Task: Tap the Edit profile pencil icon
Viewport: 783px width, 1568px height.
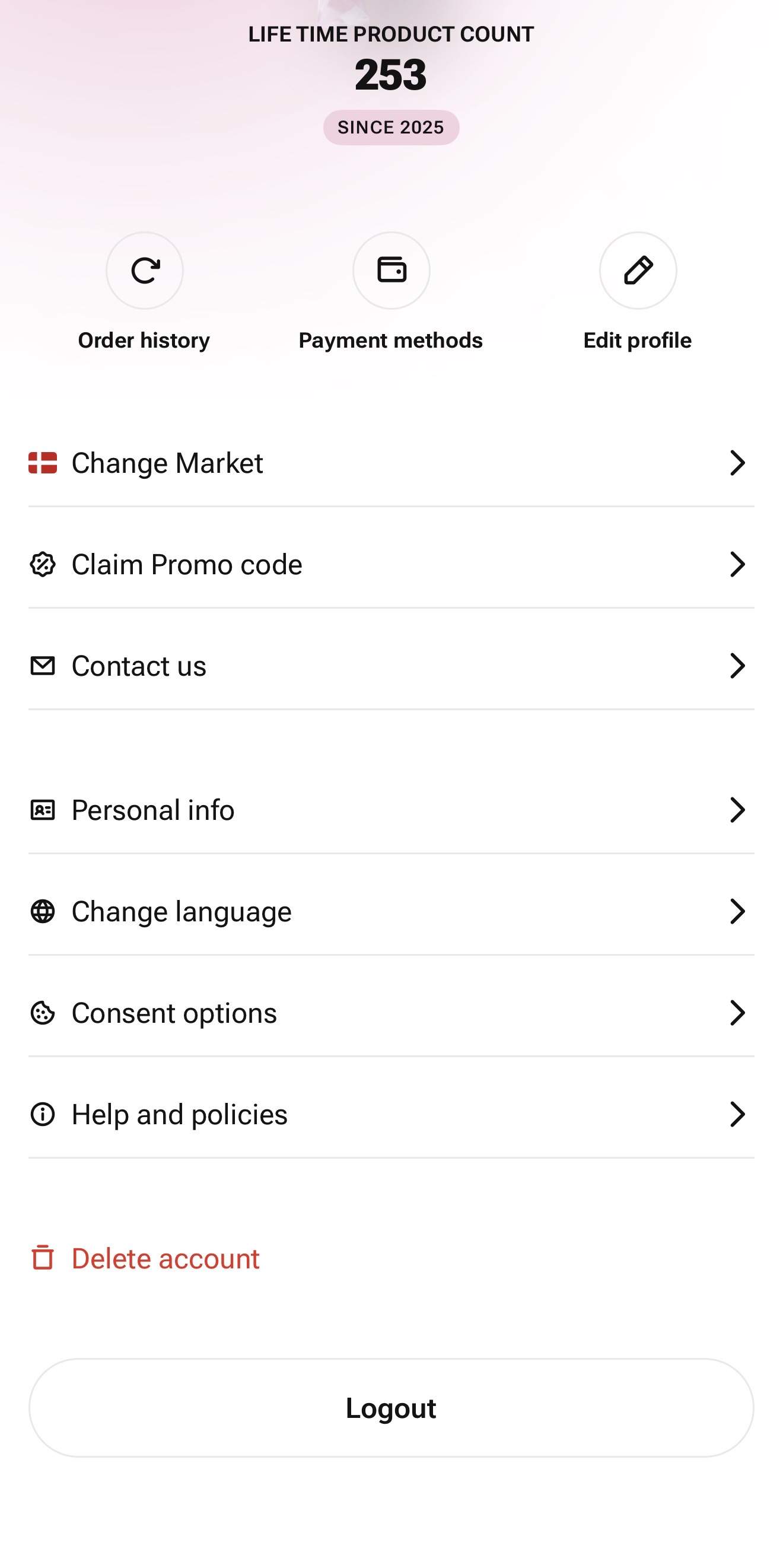Action: (638, 271)
